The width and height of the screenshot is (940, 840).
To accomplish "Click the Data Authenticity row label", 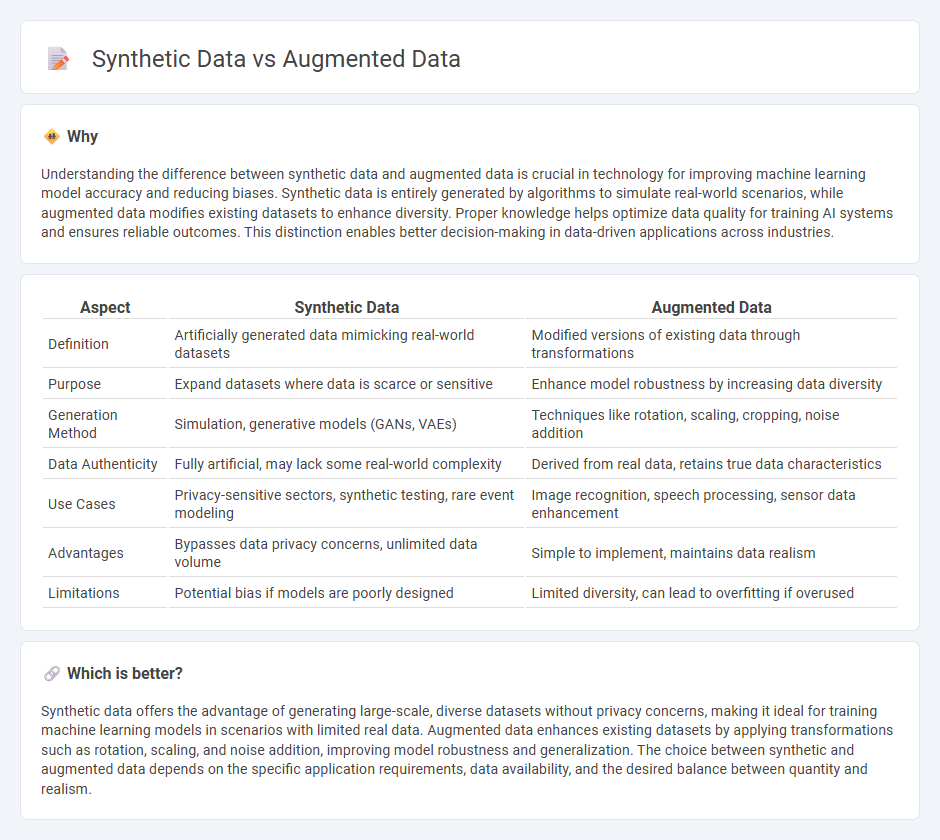I will click(x=103, y=464).
